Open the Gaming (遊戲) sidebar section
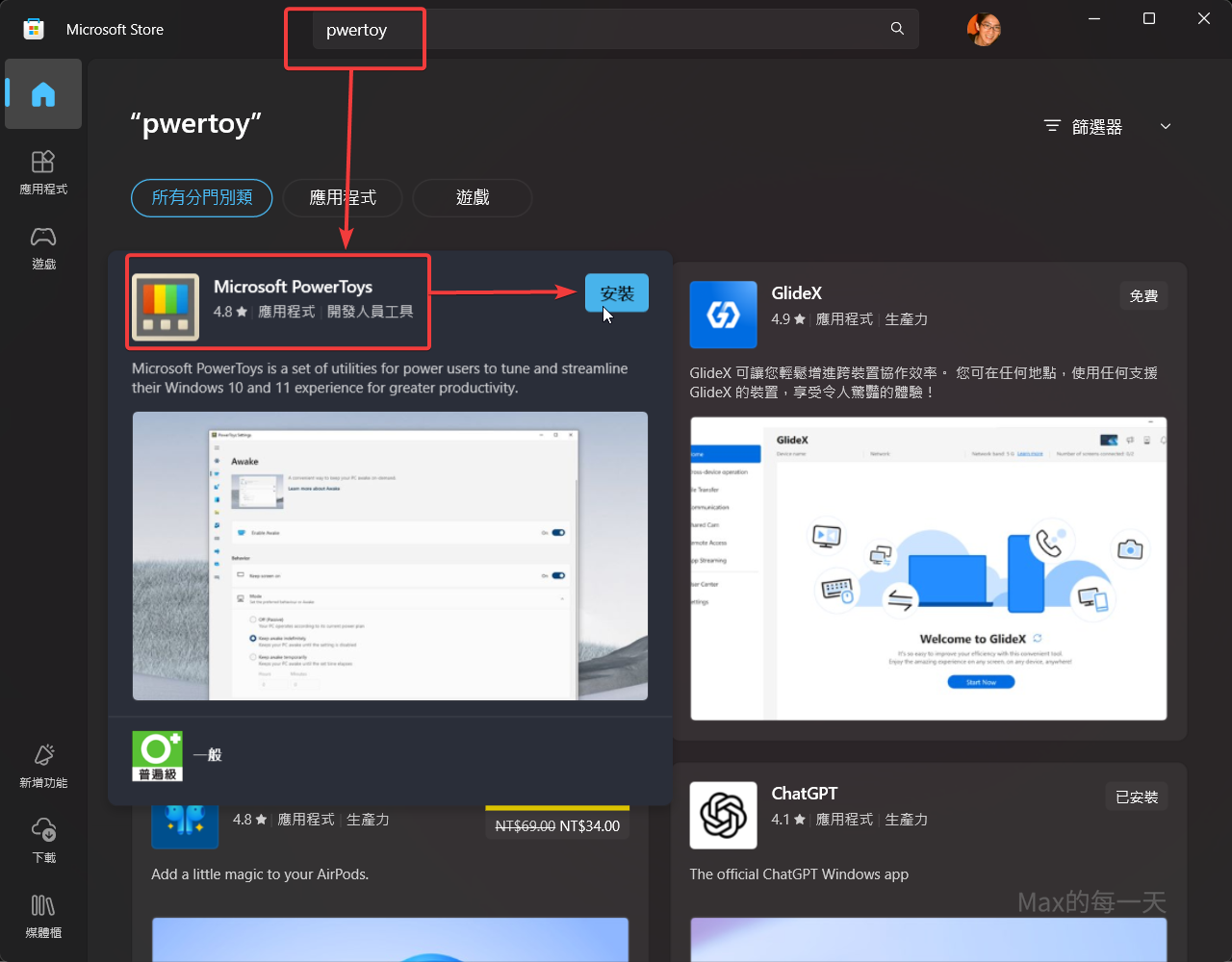The image size is (1232, 962). (x=43, y=246)
